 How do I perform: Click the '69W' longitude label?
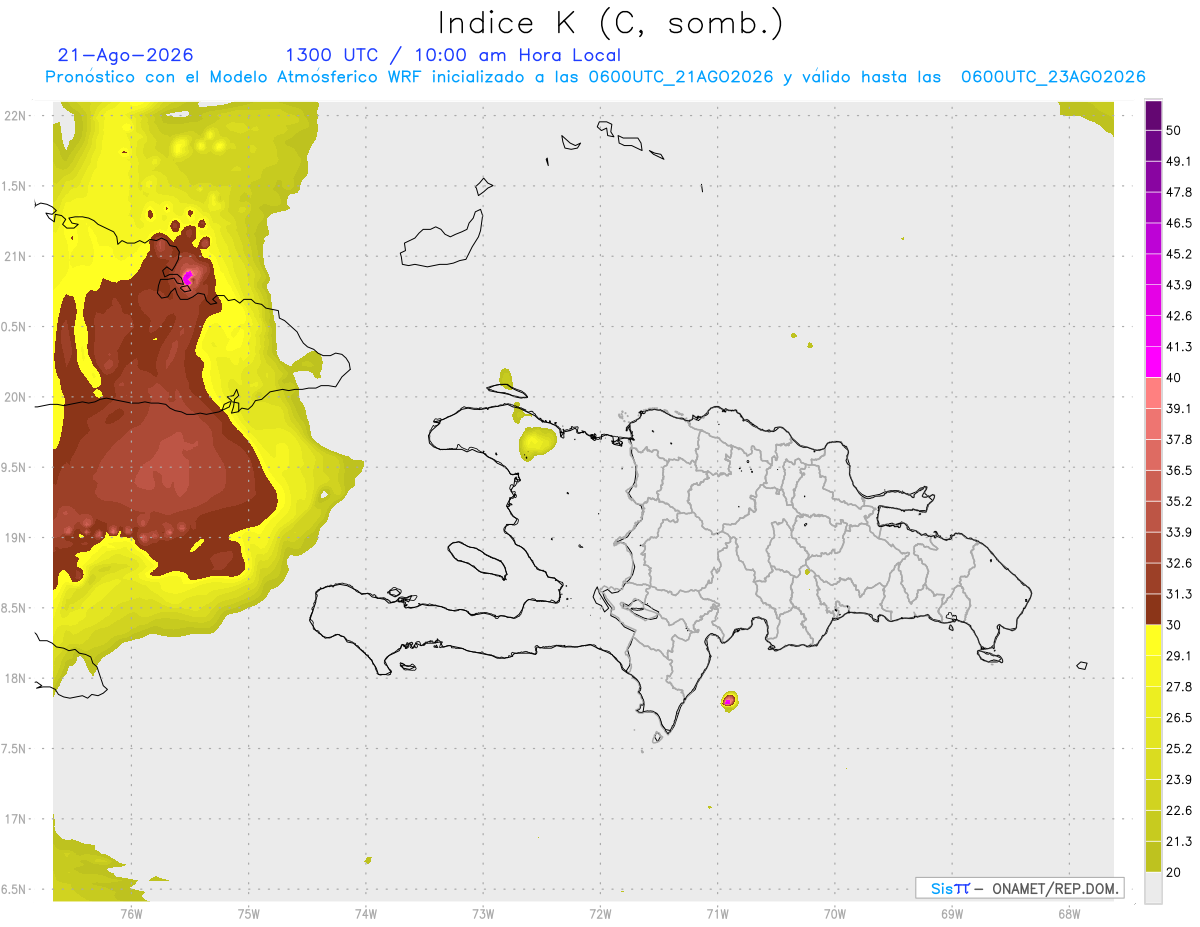952,913
